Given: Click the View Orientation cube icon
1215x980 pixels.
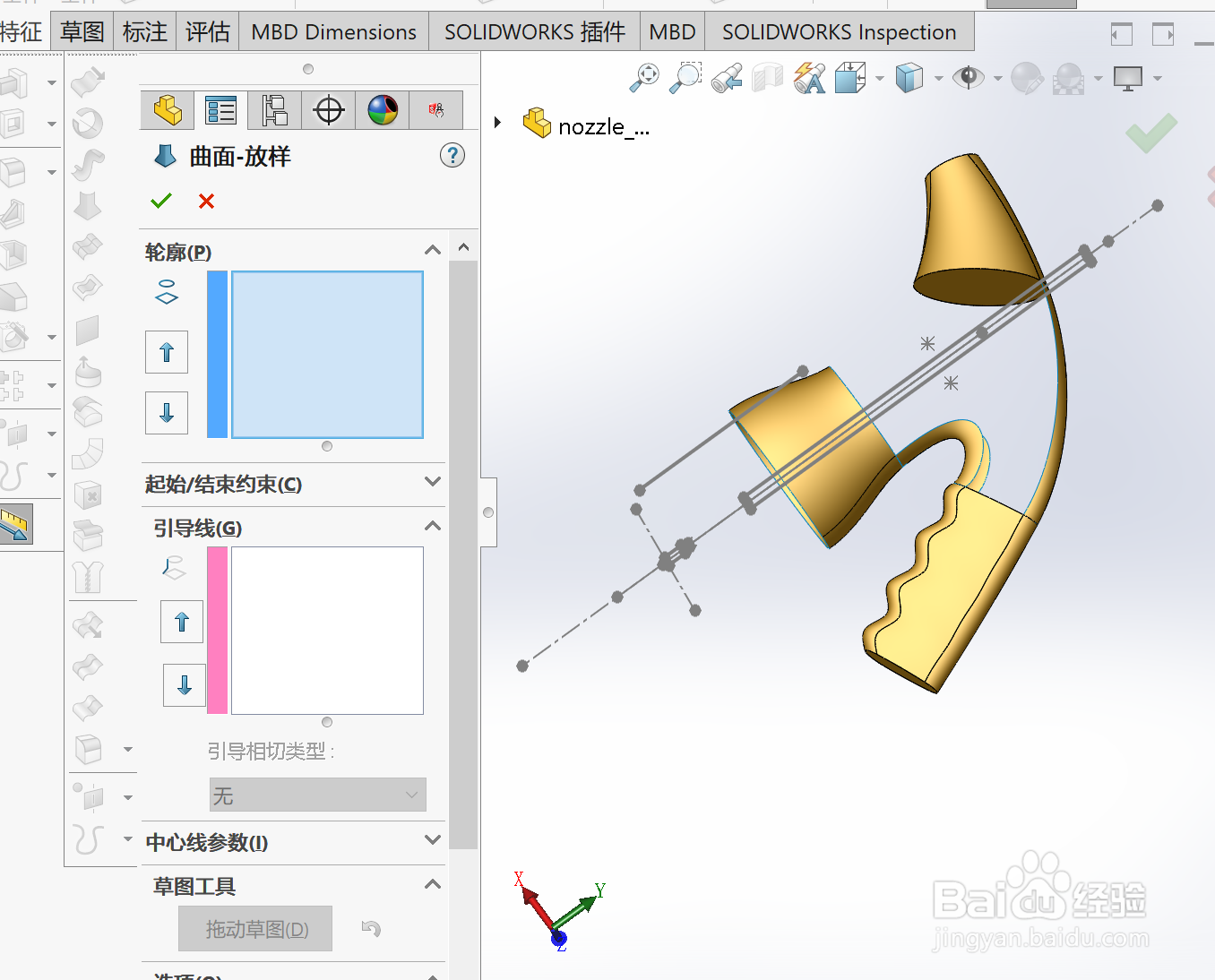Looking at the screenshot, I should [x=850, y=78].
